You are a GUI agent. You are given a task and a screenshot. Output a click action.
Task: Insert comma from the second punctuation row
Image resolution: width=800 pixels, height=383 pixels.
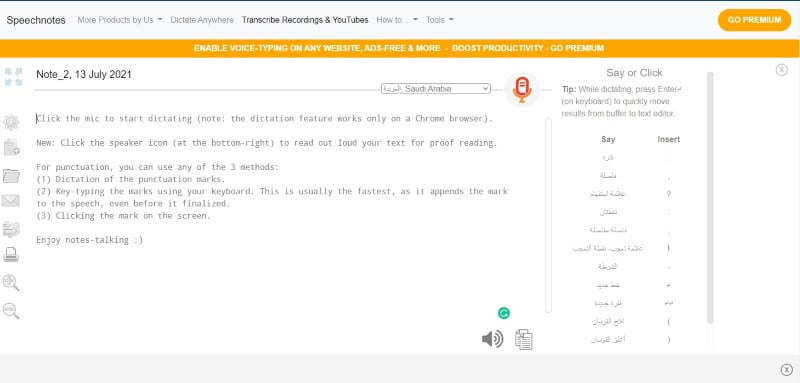pos(669,176)
